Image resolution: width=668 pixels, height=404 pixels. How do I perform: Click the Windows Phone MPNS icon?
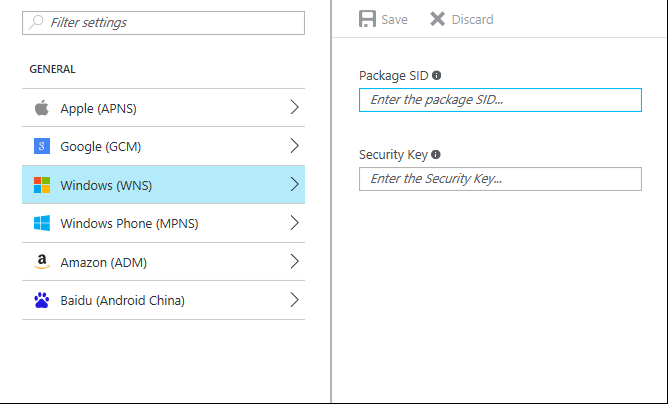pos(42,223)
